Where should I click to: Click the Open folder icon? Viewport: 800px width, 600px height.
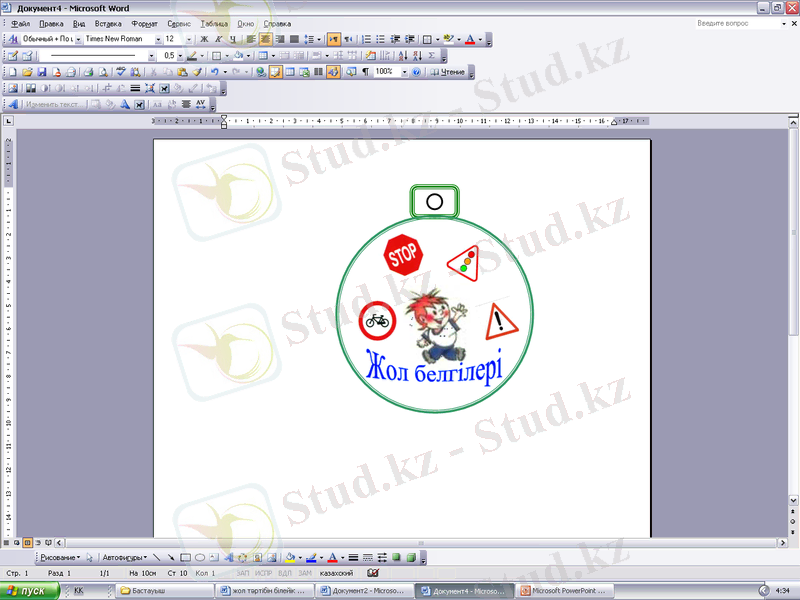[x=27, y=72]
